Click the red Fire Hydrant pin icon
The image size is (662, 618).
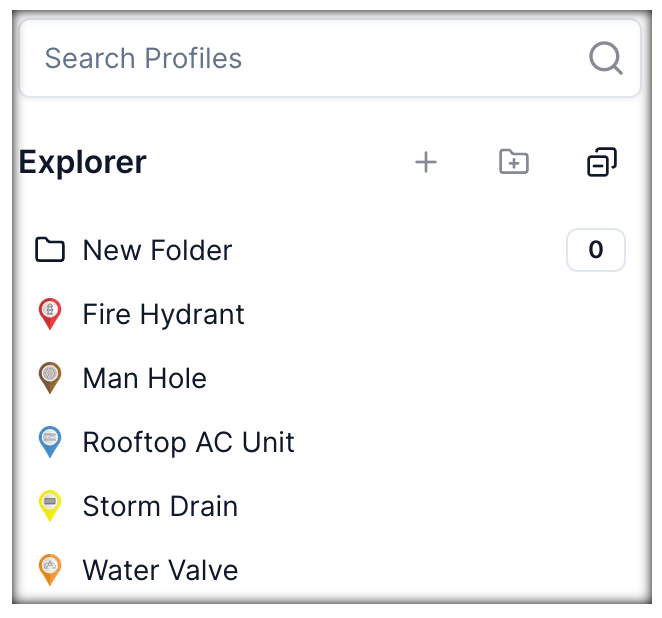coord(50,315)
